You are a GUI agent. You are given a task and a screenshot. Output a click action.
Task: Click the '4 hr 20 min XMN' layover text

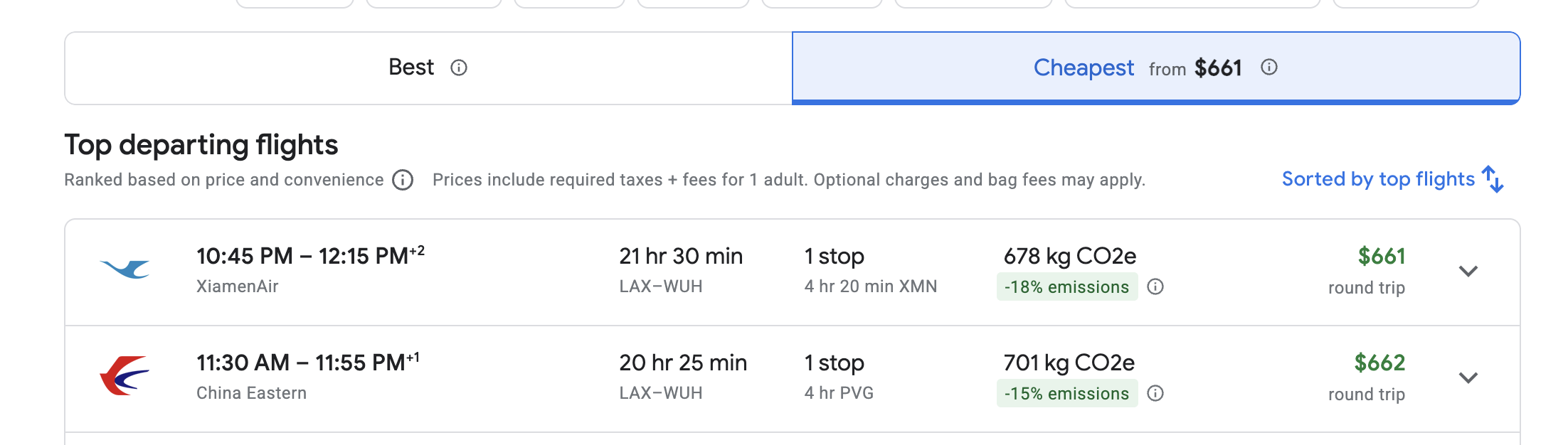point(870,286)
